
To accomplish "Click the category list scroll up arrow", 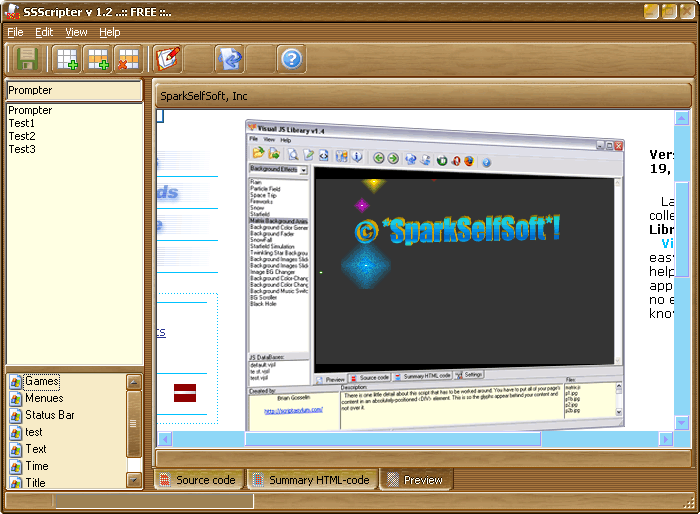I will pos(134,382).
